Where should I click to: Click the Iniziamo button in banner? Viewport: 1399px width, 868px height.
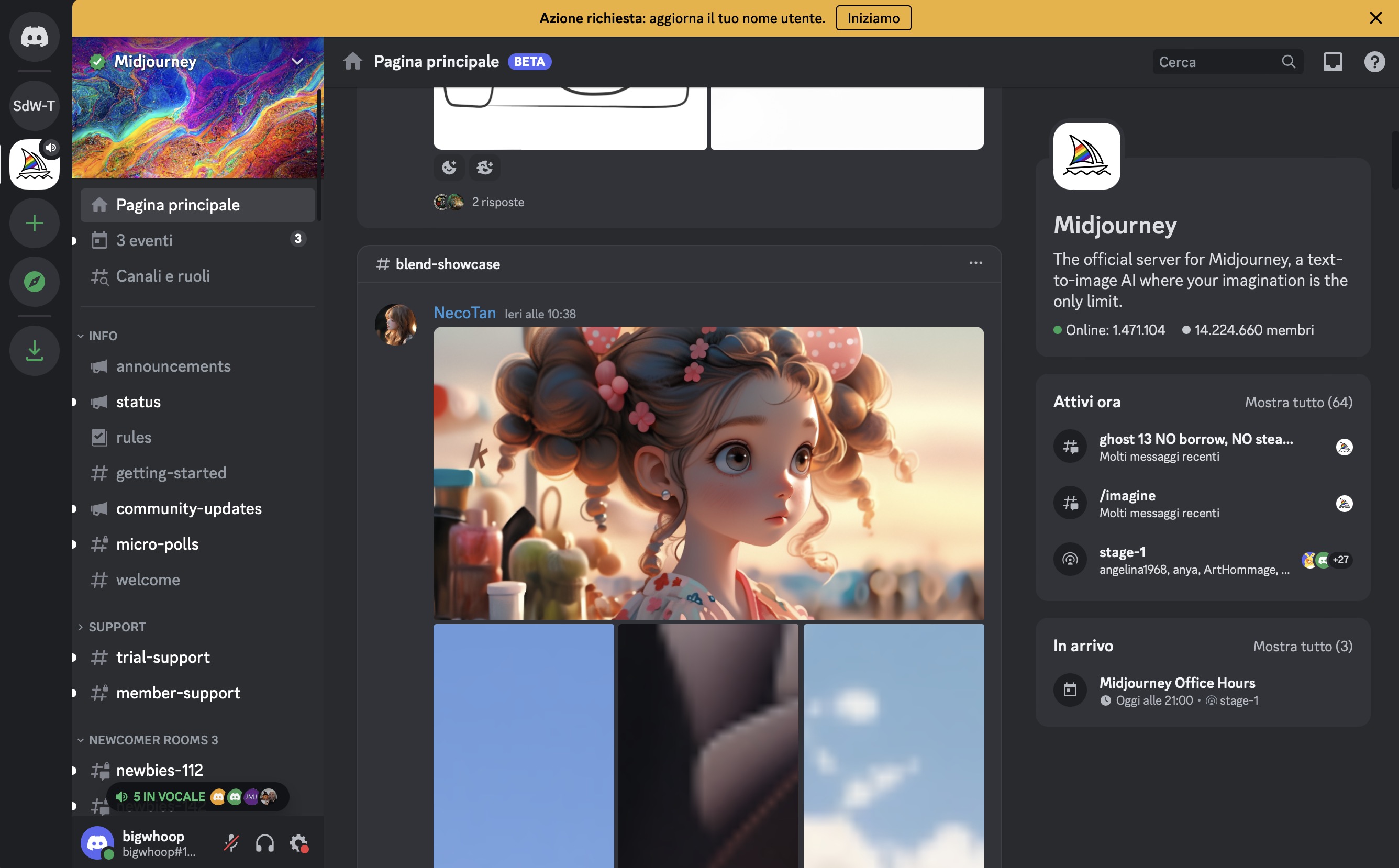[x=873, y=18]
